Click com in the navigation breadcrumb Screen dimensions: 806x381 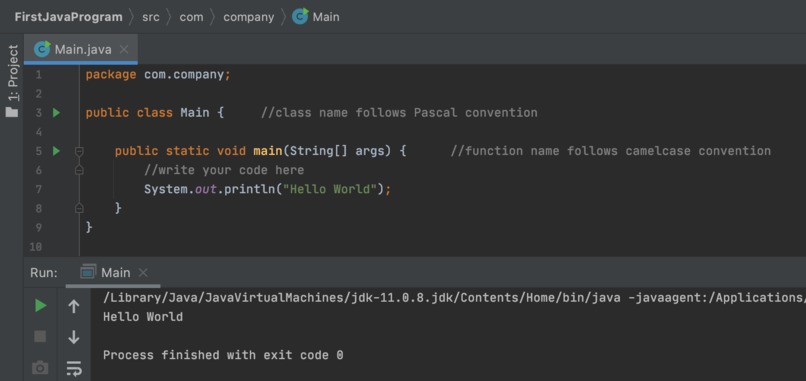(x=191, y=17)
